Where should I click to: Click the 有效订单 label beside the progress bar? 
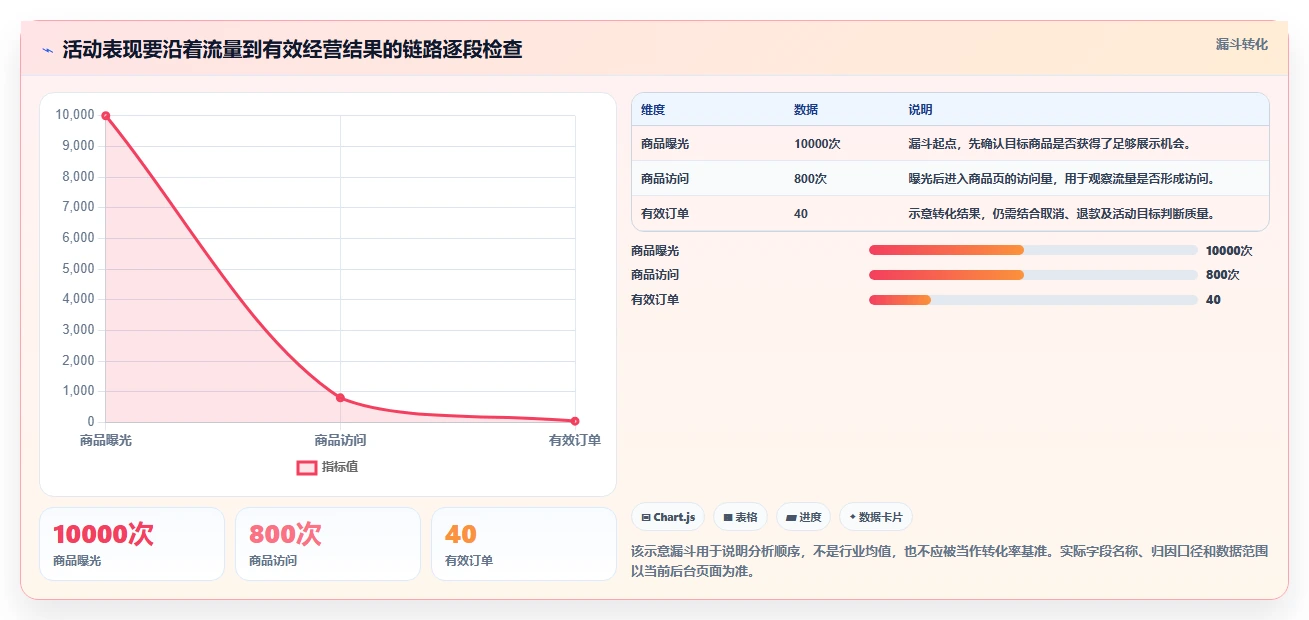(x=655, y=300)
